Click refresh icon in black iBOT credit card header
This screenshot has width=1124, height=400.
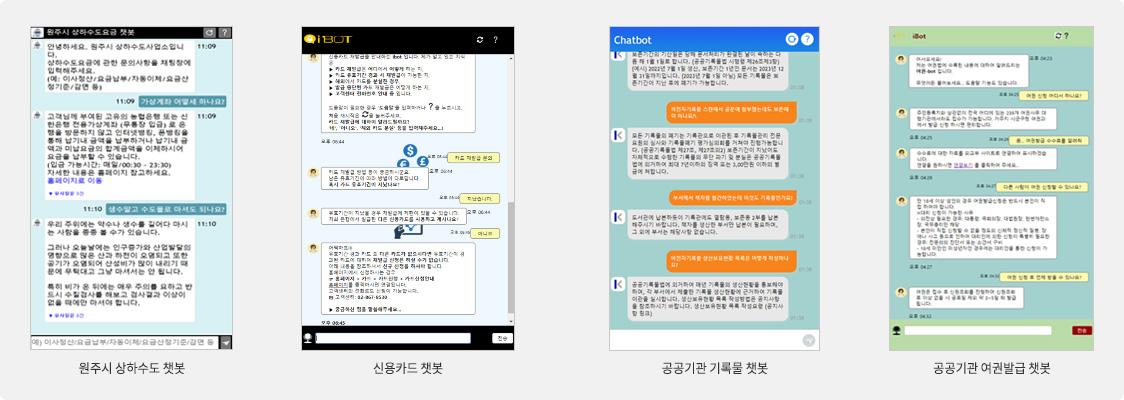pos(480,39)
